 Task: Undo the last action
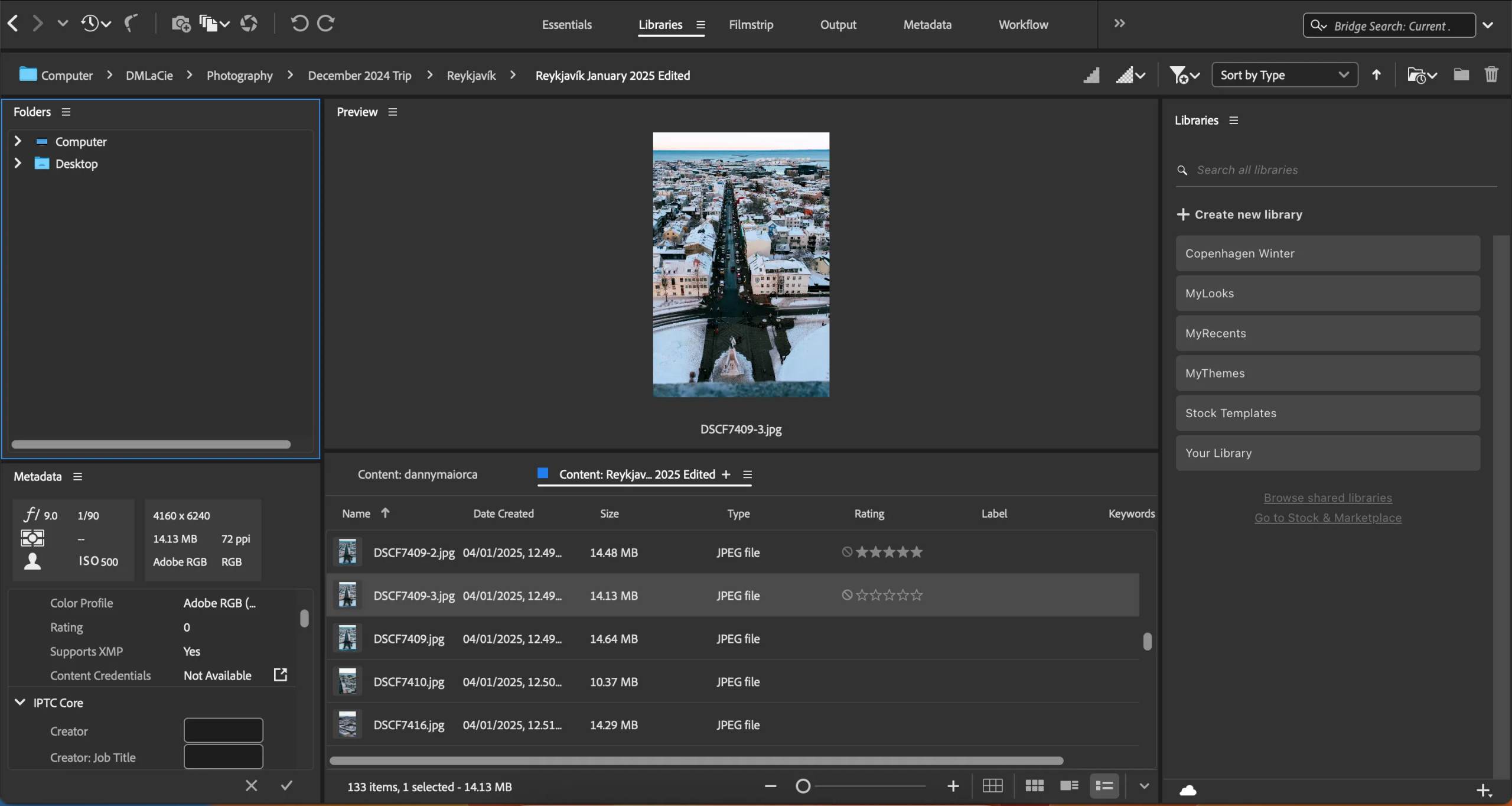(x=299, y=23)
